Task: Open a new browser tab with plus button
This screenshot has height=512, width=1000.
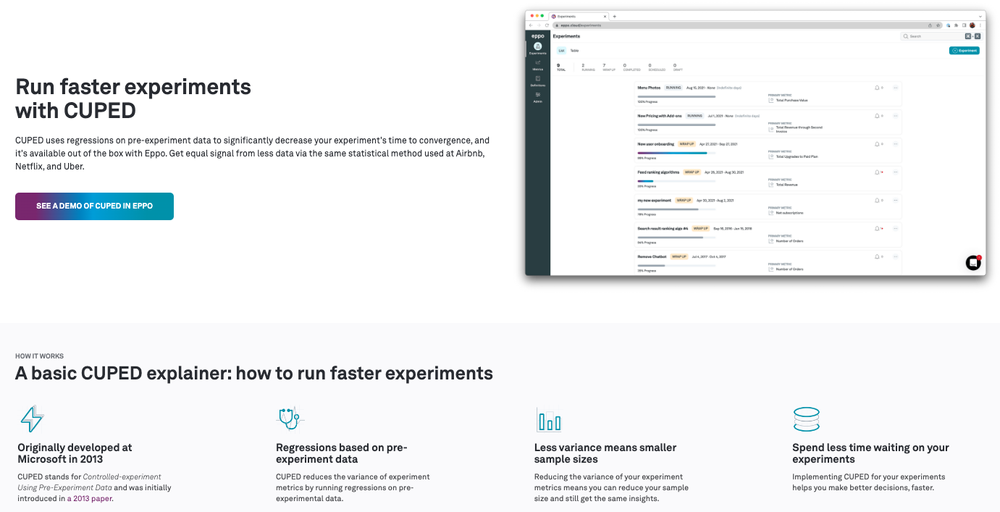Action: pyautogui.click(x=614, y=16)
